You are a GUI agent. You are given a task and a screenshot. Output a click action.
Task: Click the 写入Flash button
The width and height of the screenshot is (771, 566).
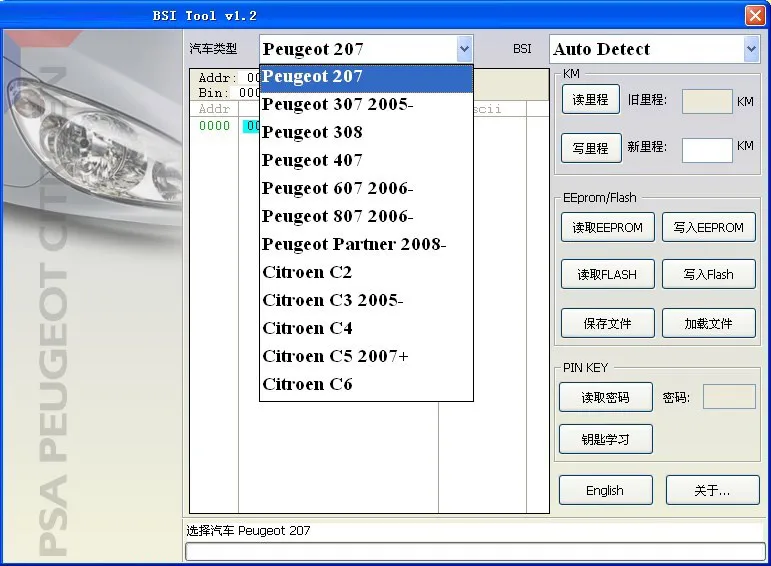click(x=709, y=274)
